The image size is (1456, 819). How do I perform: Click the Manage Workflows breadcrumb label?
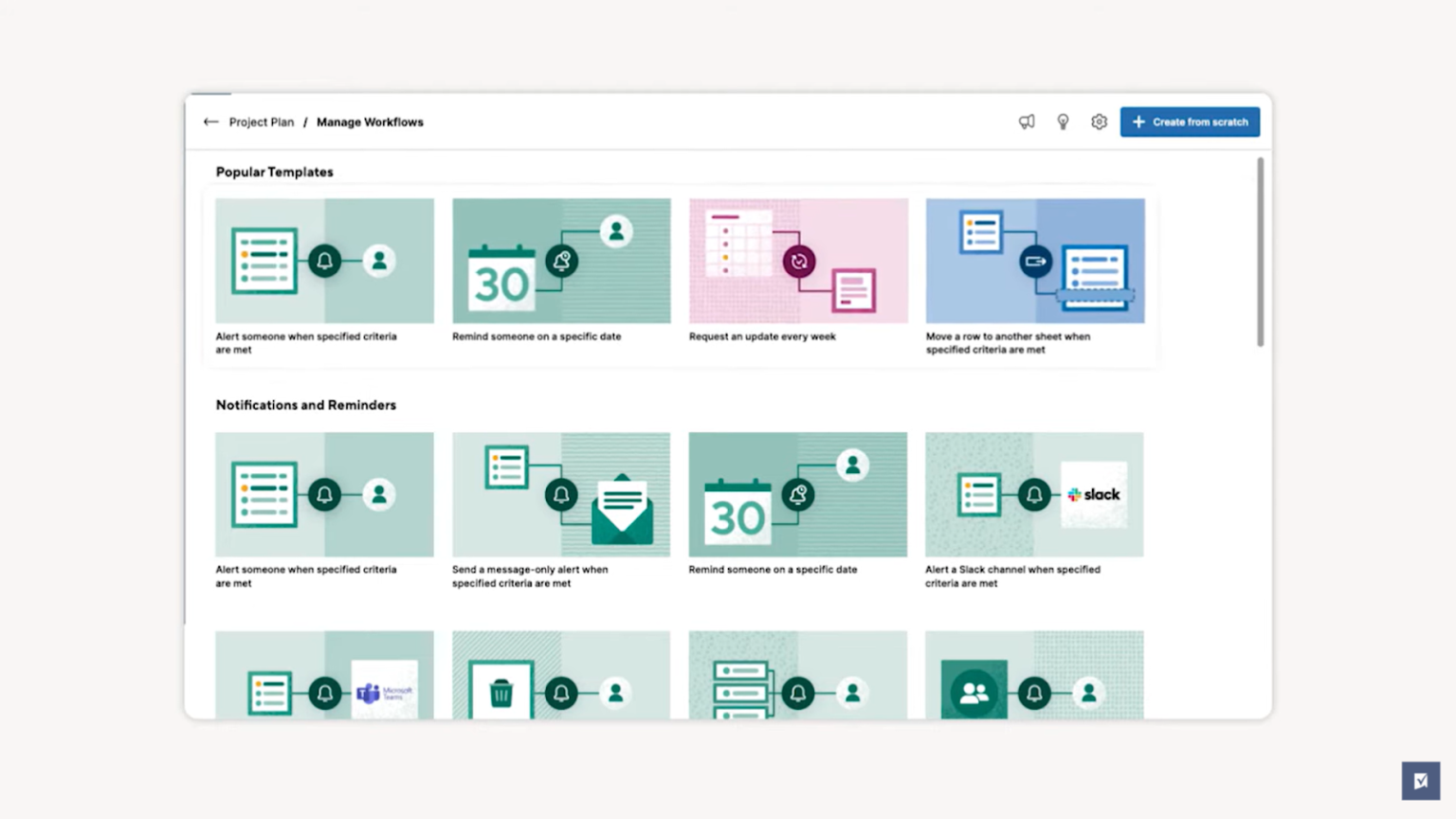coord(370,121)
